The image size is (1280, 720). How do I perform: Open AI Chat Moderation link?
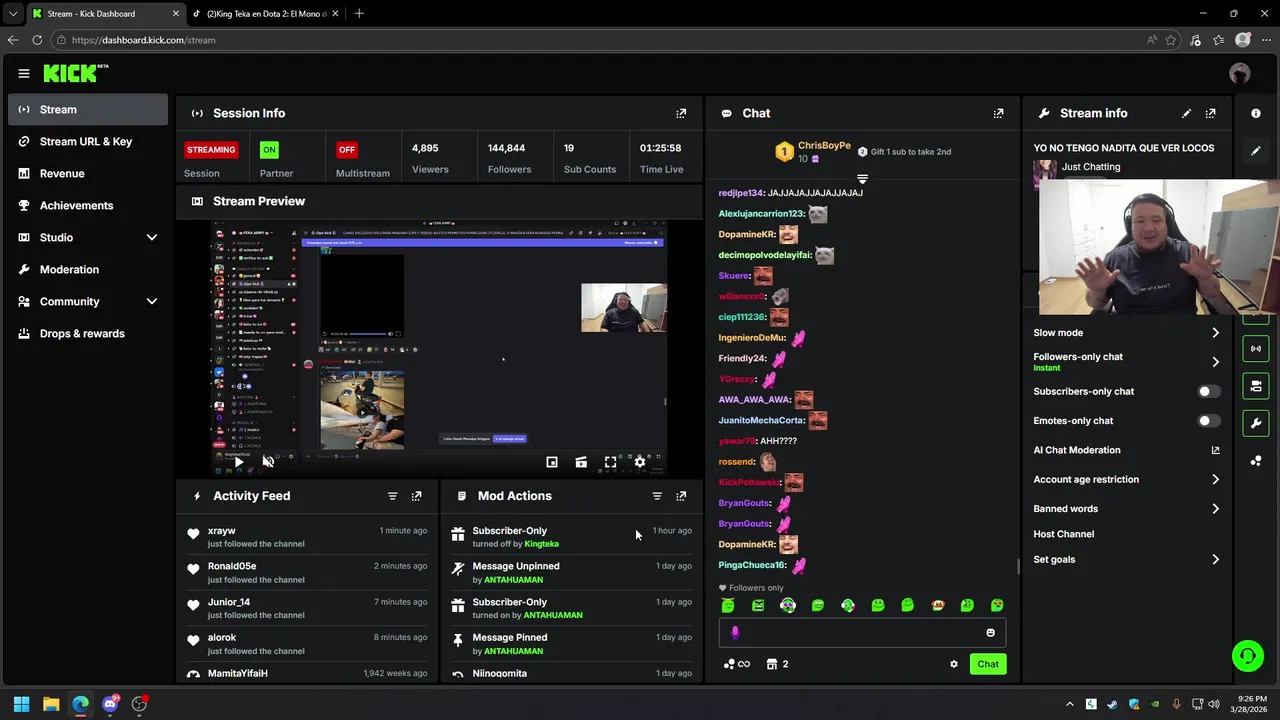tap(1127, 450)
